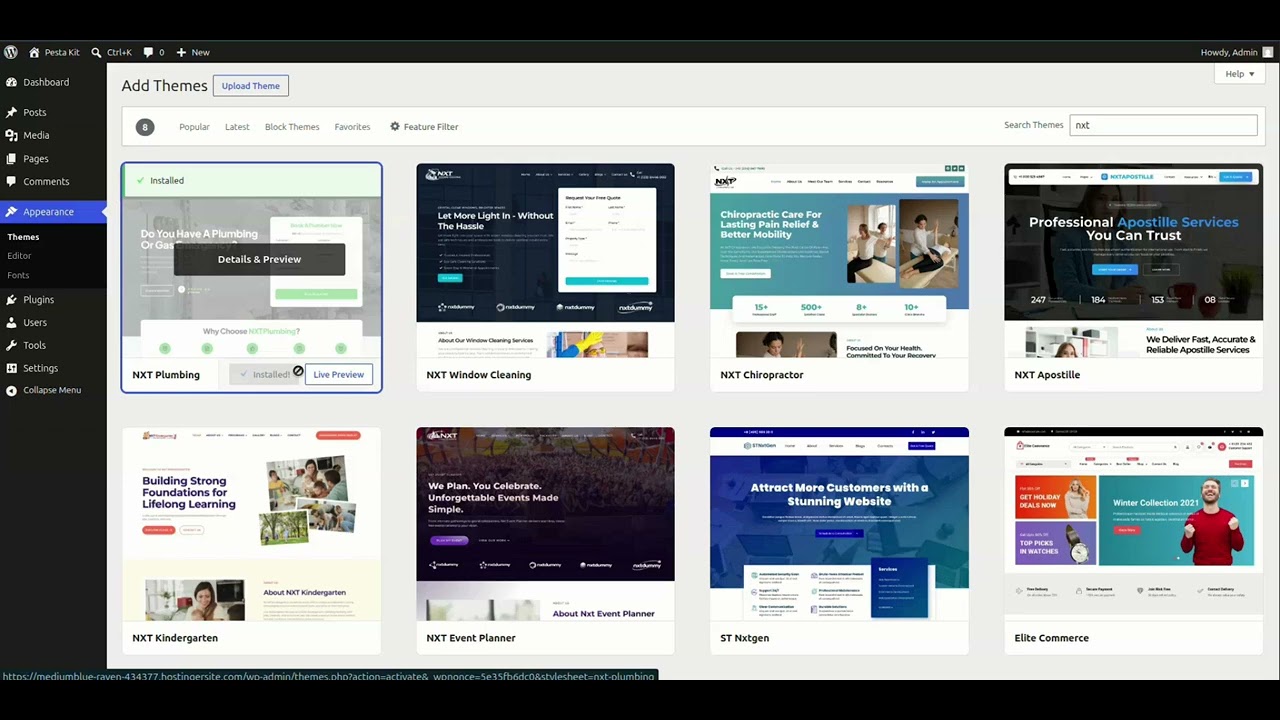Click the Details & Preview overlay button
The width and height of the screenshot is (1280, 720).
(259, 259)
